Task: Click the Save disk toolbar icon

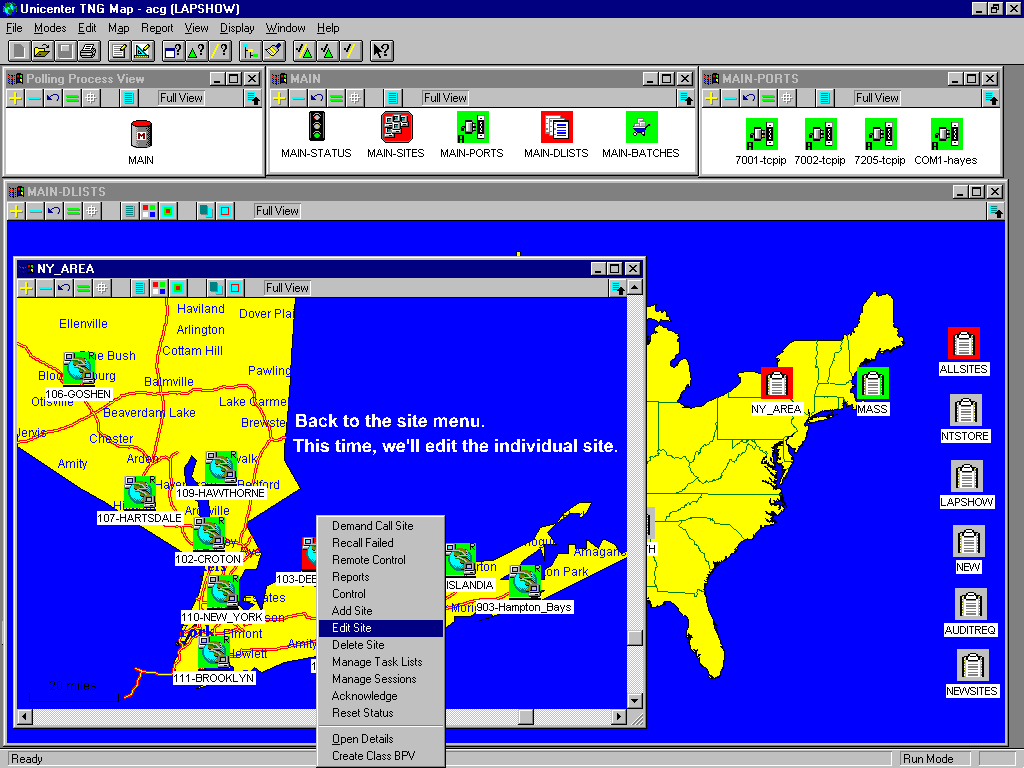Action: click(65, 50)
